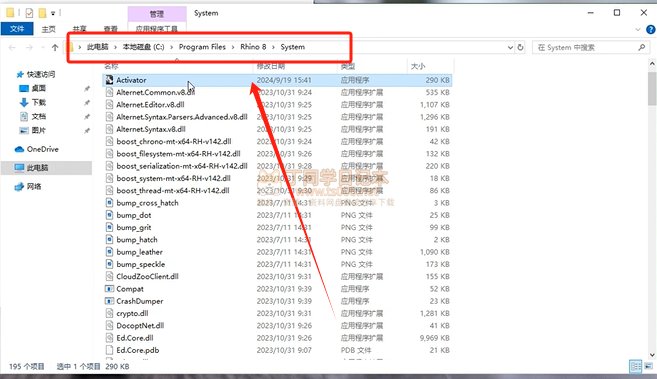Viewport: 657px width, 379px height.
Task: Select Alternet.Syntax.Parsers.Advanced.v8.dll file name
Action: (182, 117)
